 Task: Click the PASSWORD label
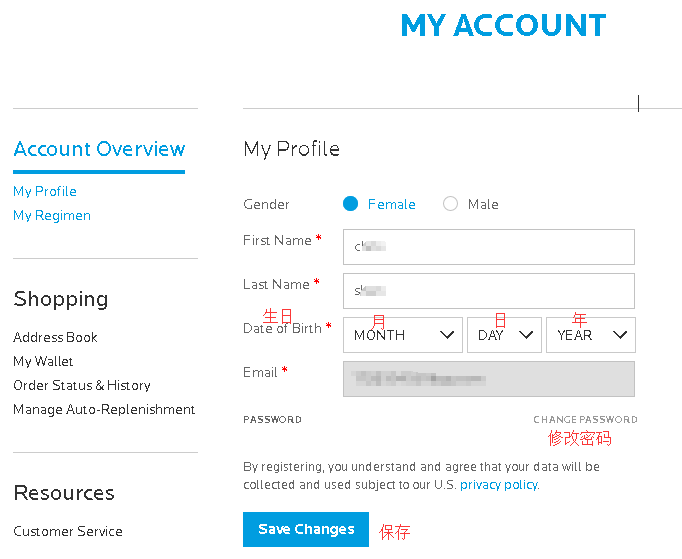[272, 420]
